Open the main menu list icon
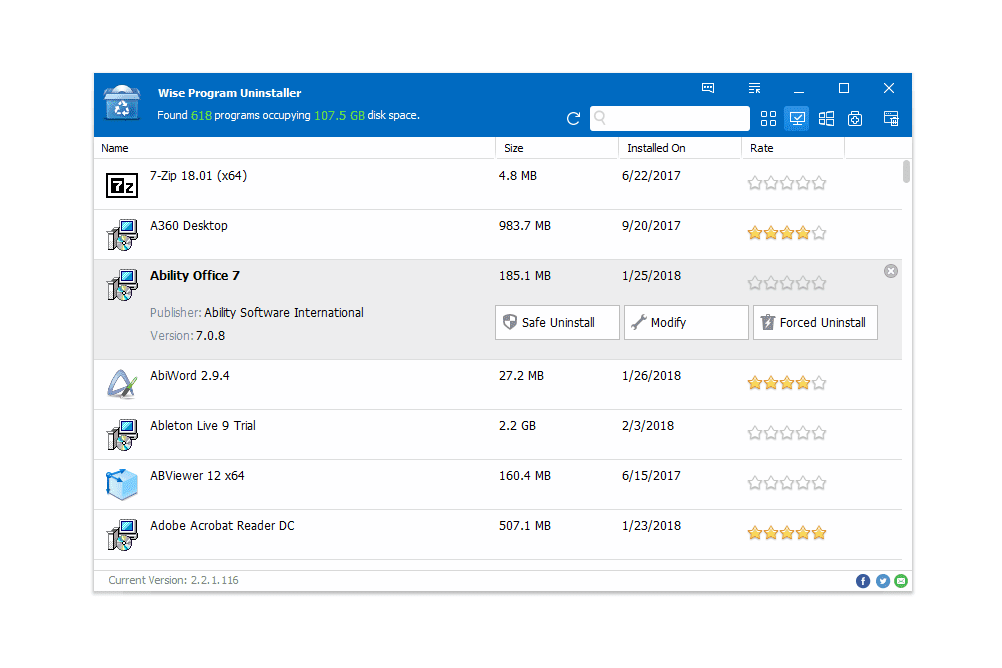This screenshot has height=668, width=1002. click(755, 88)
